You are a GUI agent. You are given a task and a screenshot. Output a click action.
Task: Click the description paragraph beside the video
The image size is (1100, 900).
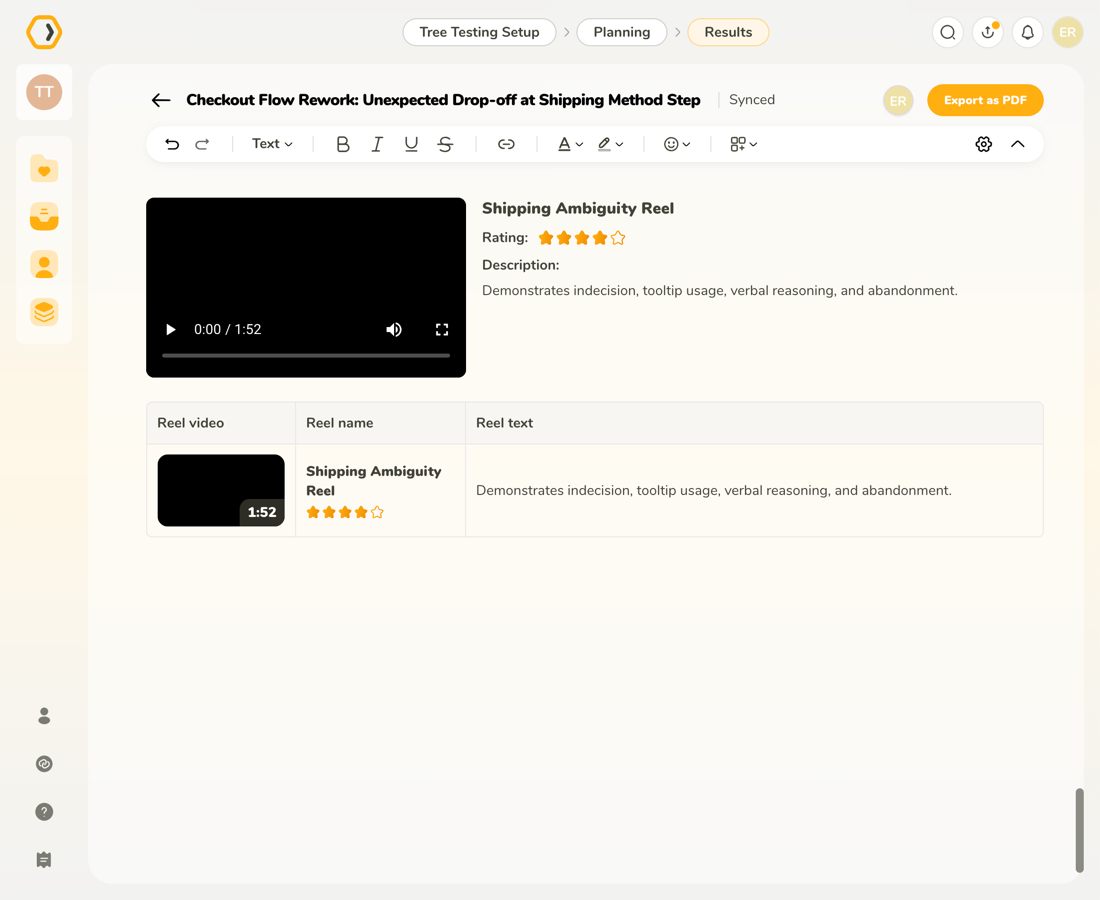[x=720, y=290]
